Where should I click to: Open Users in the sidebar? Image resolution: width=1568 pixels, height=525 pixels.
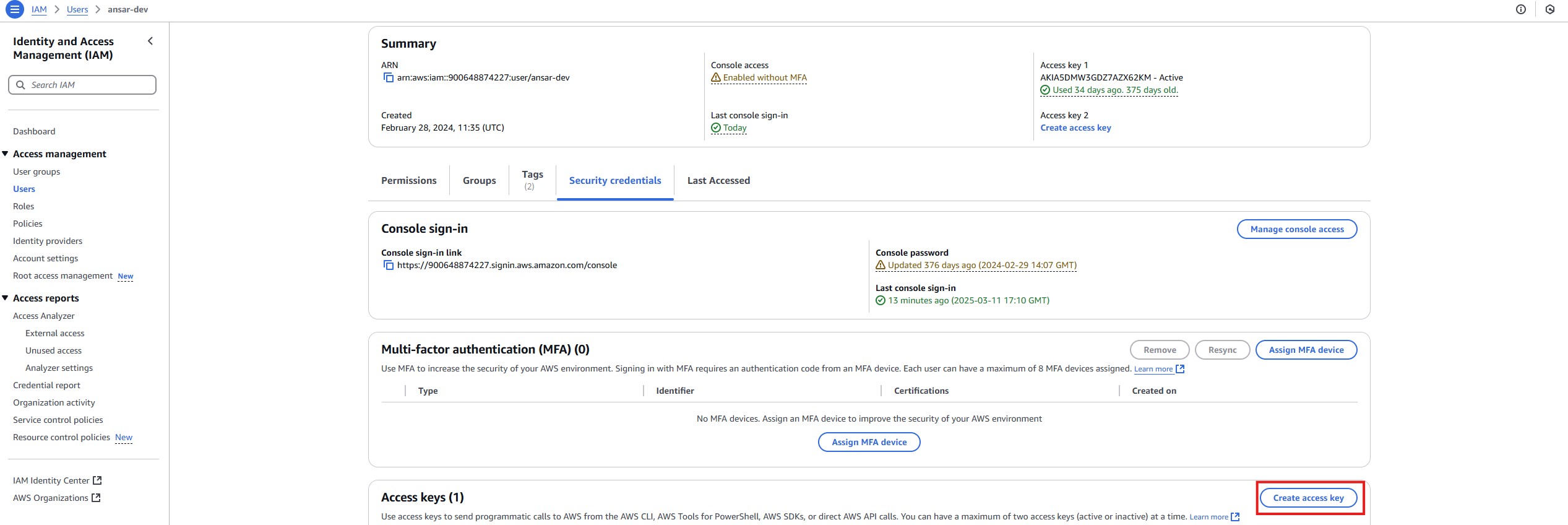[x=24, y=189]
